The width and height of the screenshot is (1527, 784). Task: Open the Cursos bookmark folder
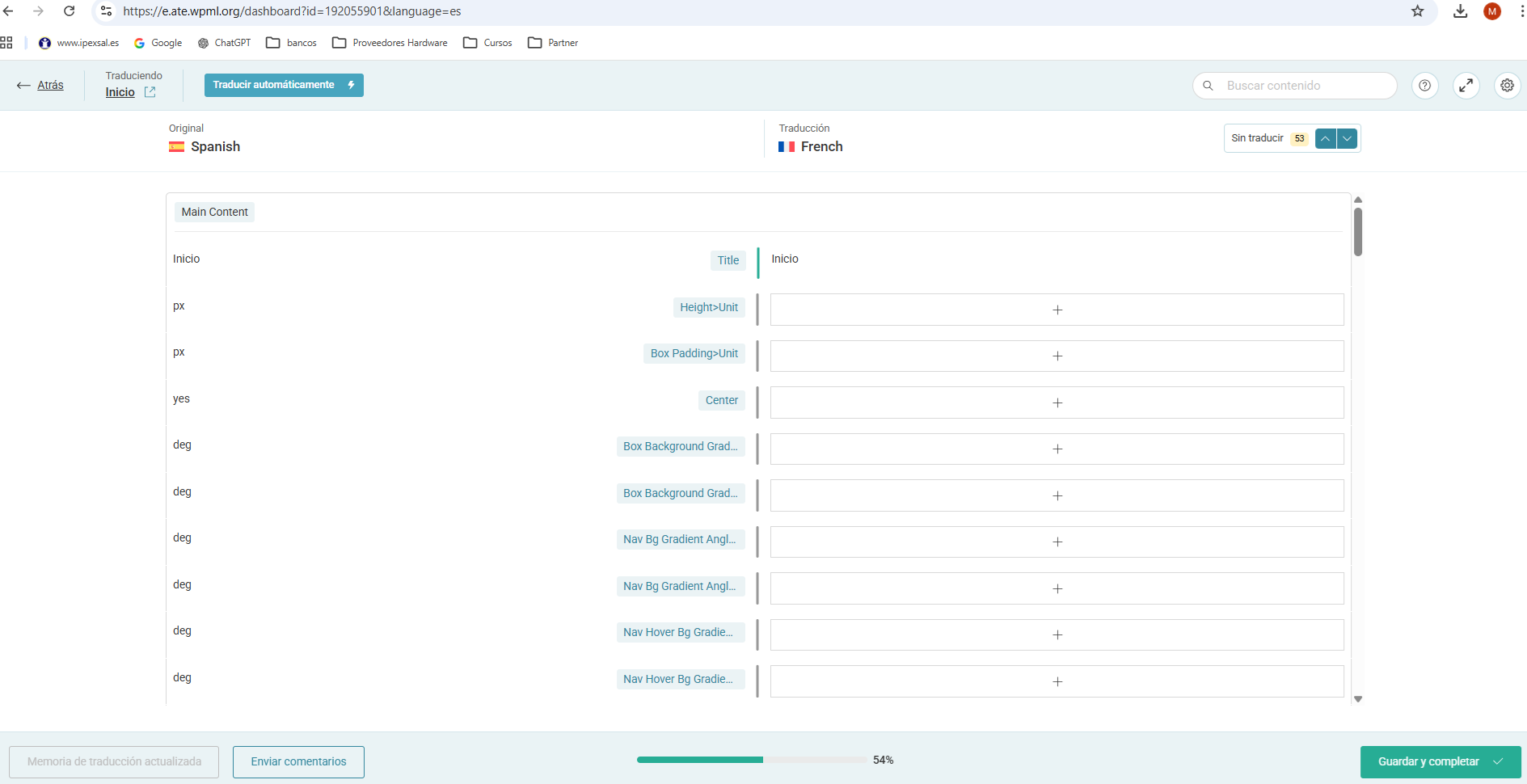point(487,43)
